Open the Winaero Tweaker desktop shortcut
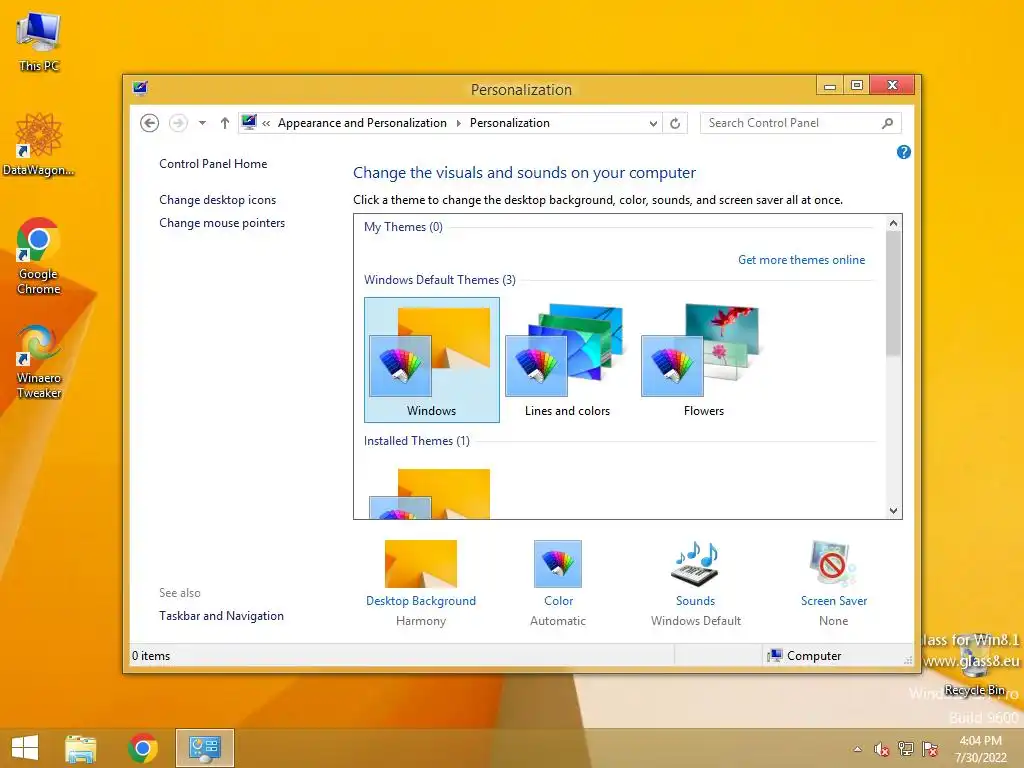Image resolution: width=1024 pixels, height=768 pixels. click(39, 361)
